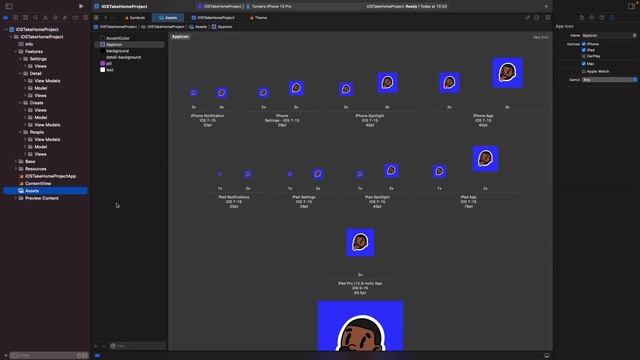Open the Breakpoint navigator icon

75,18
